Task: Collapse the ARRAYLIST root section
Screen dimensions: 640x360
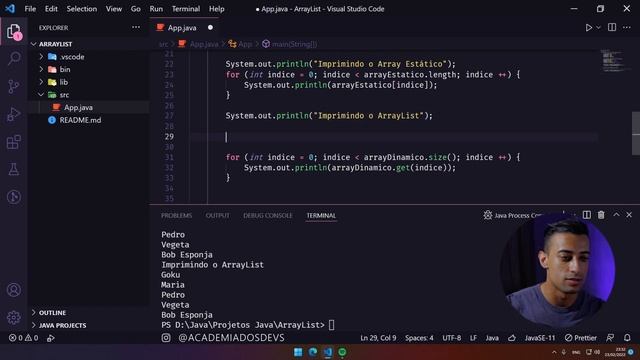Action: [x=89, y=44]
